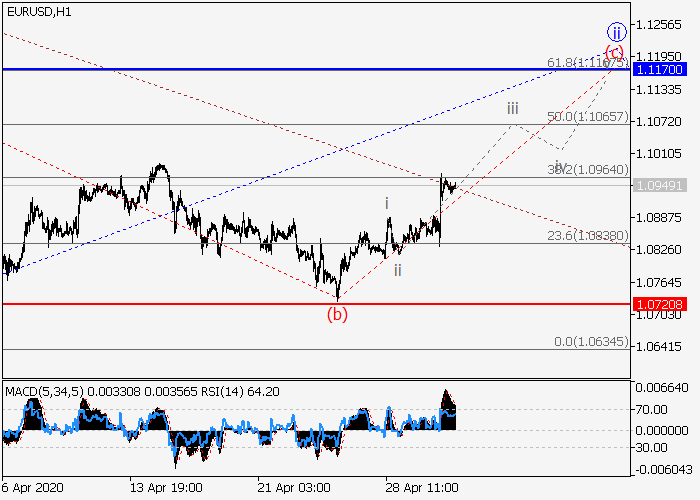
Task: Select the wave iii projection label
Action: pyautogui.click(x=512, y=108)
